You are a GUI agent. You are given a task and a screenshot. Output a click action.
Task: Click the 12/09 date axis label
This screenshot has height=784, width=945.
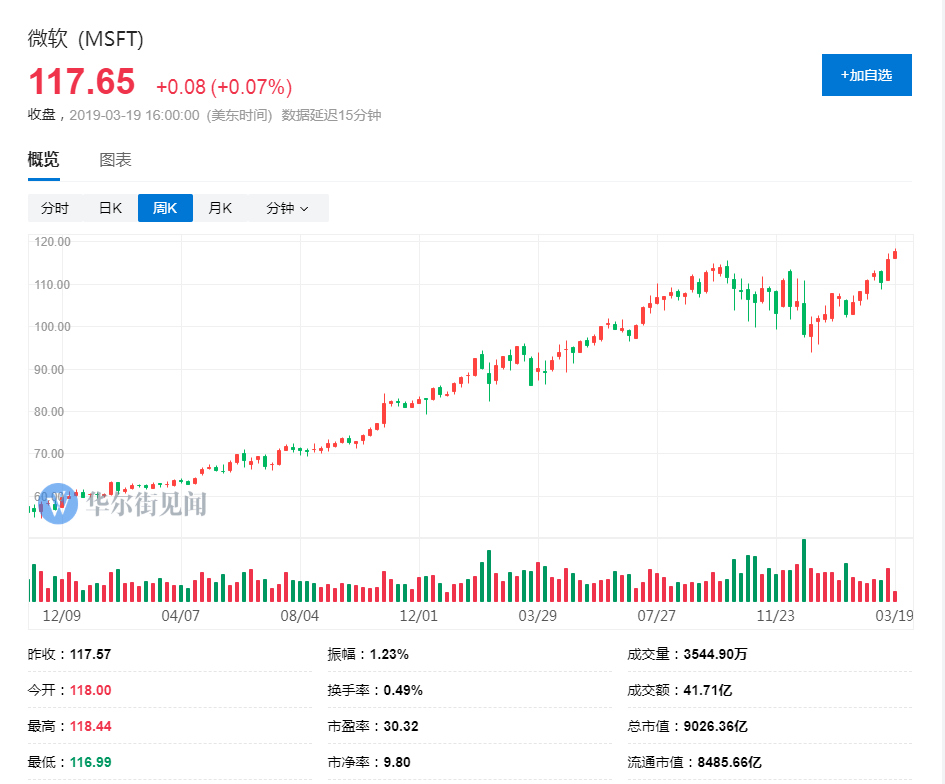point(61,616)
